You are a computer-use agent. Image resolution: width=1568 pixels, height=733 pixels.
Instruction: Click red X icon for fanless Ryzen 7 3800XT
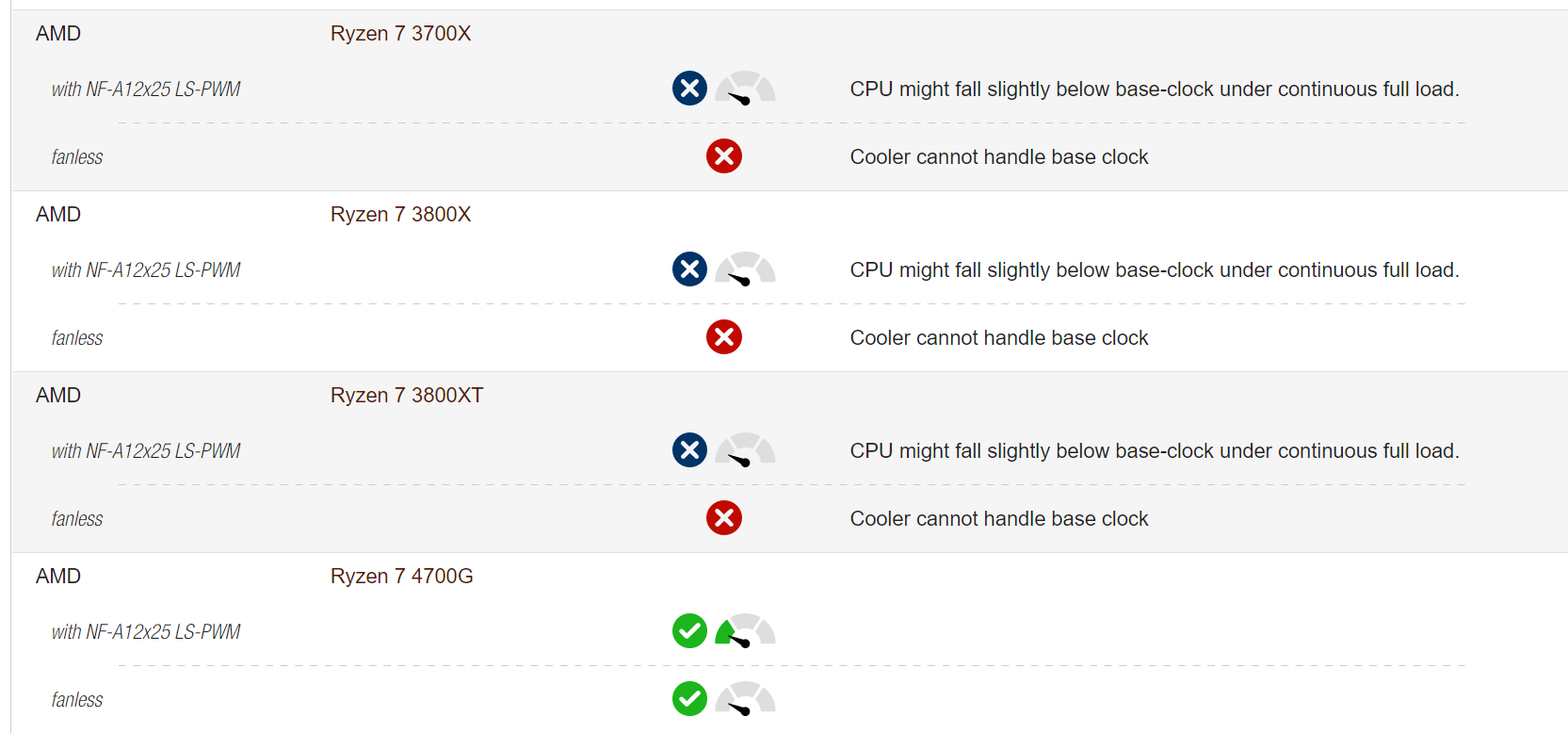[724, 518]
